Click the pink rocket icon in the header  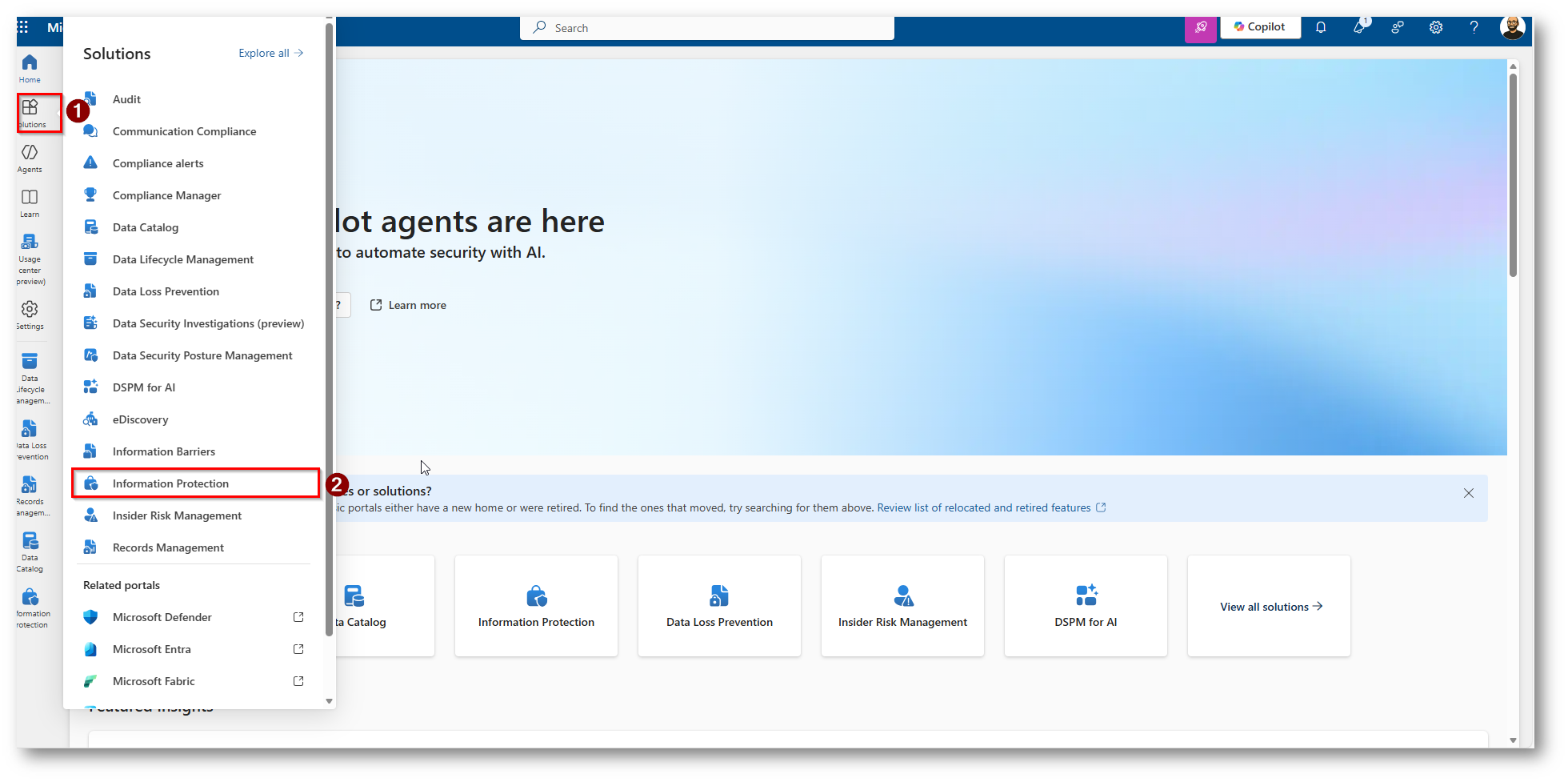pos(1201,28)
